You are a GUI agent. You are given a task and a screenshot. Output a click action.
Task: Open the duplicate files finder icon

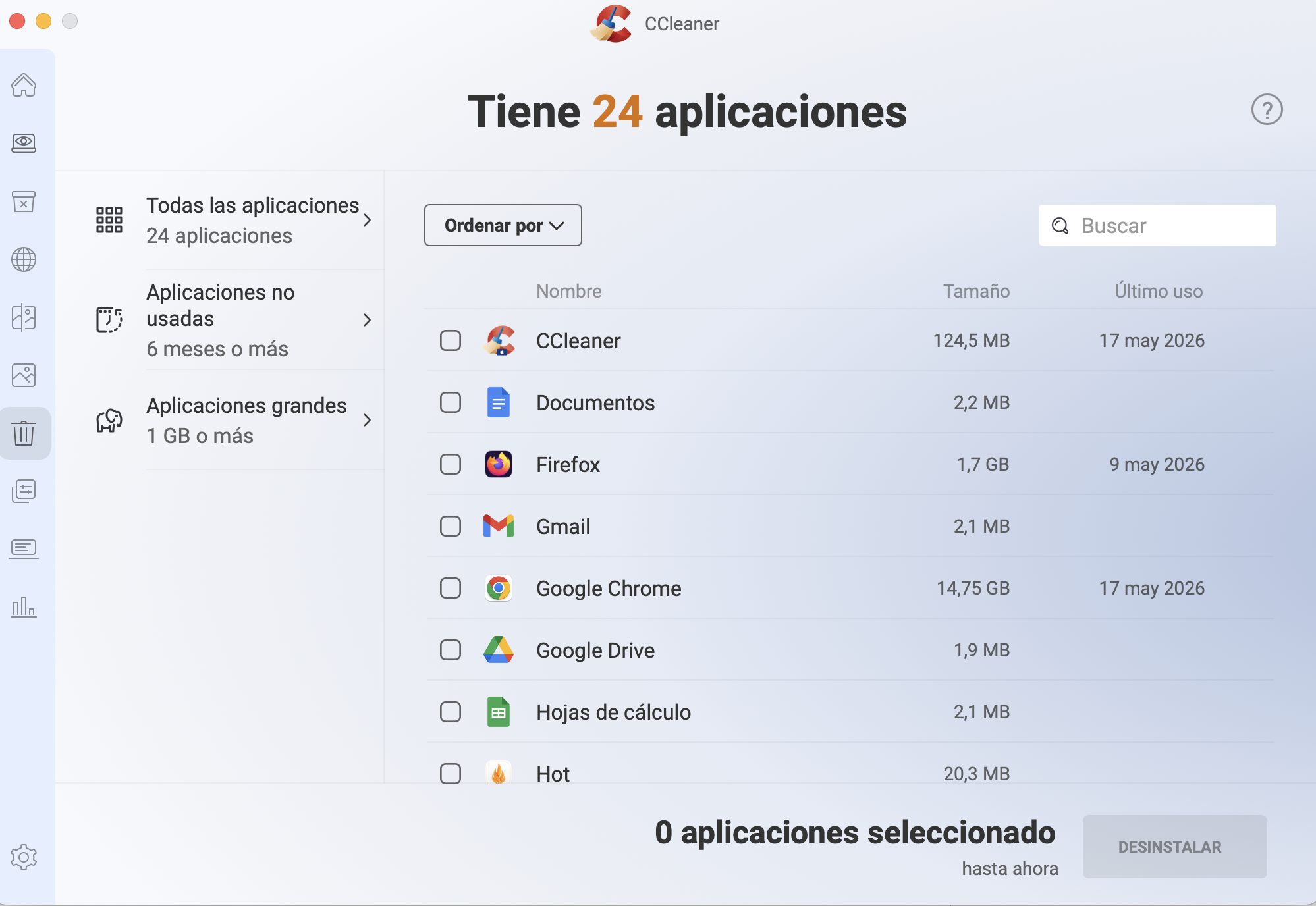[x=24, y=317]
